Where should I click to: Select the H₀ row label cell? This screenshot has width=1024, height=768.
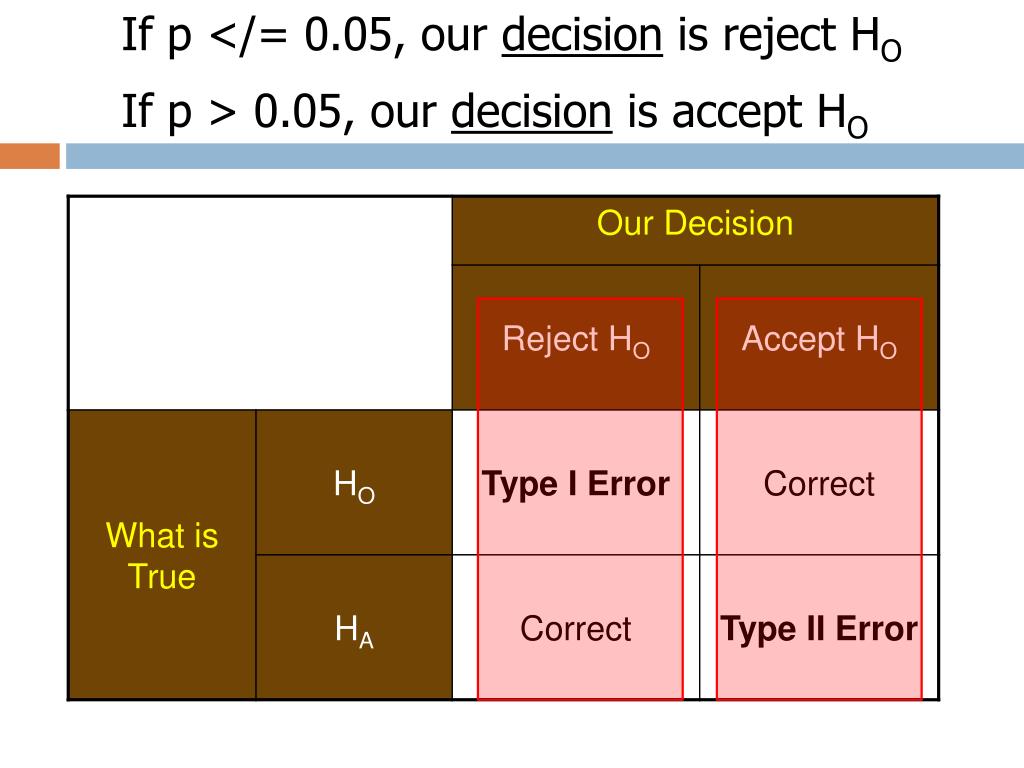pyautogui.click(x=354, y=483)
